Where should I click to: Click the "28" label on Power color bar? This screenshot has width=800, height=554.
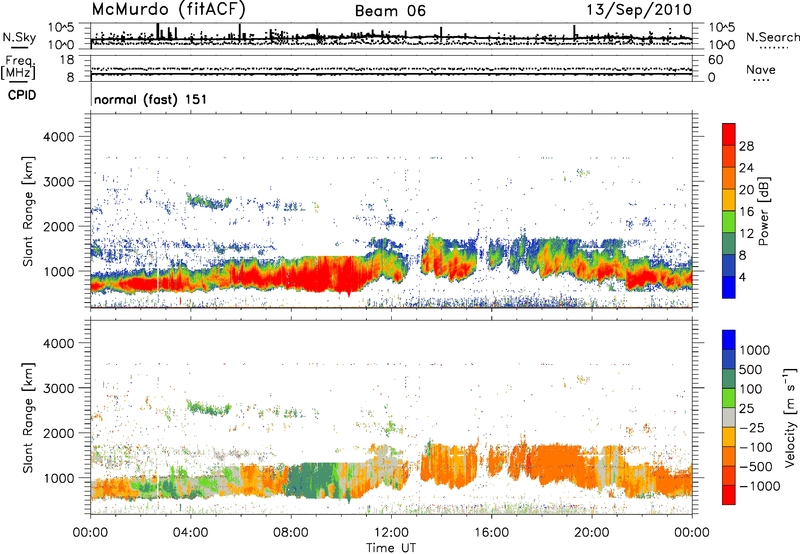pos(746,146)
